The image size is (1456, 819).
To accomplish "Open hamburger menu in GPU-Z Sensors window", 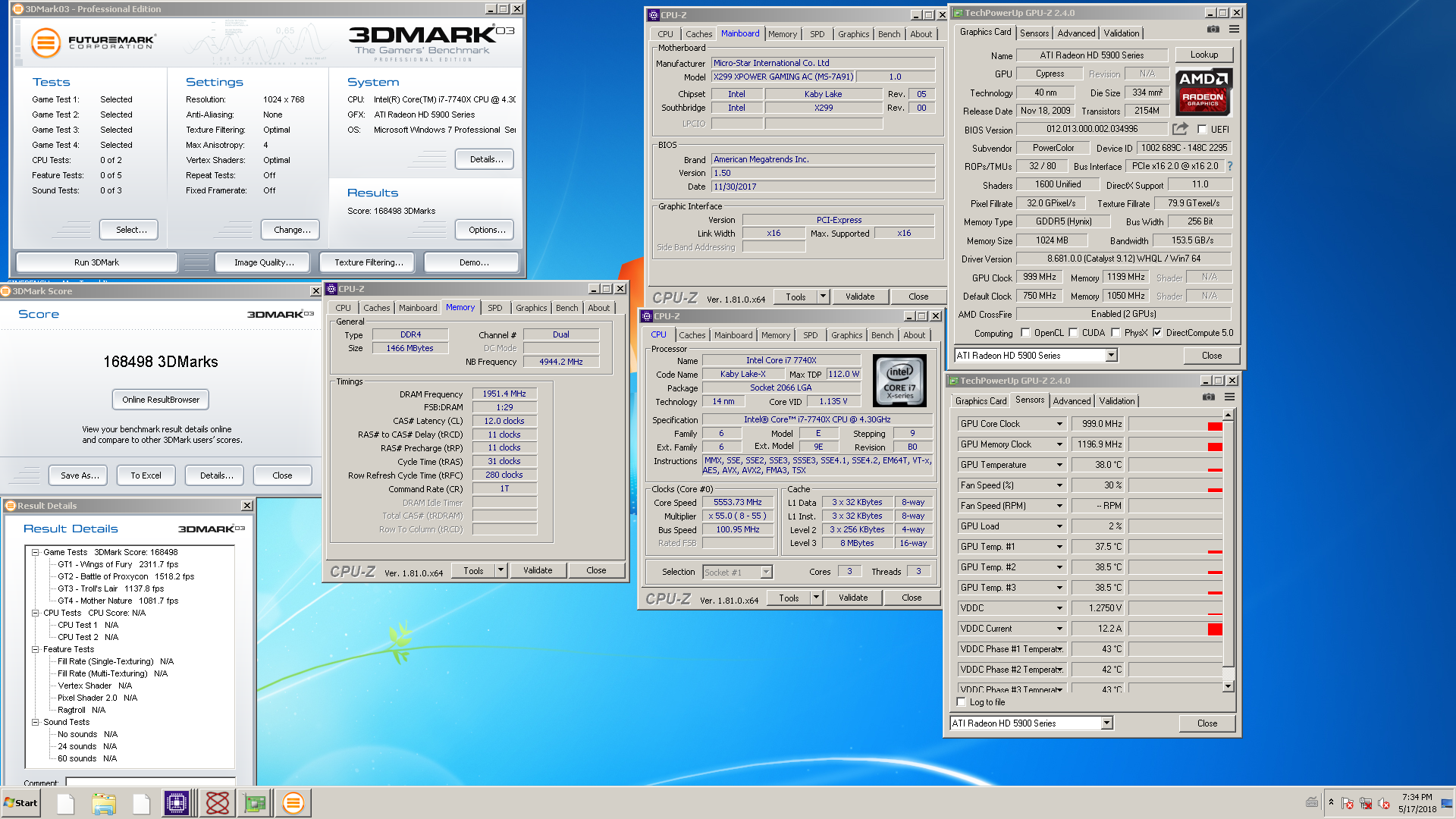I will (1229, 397).
